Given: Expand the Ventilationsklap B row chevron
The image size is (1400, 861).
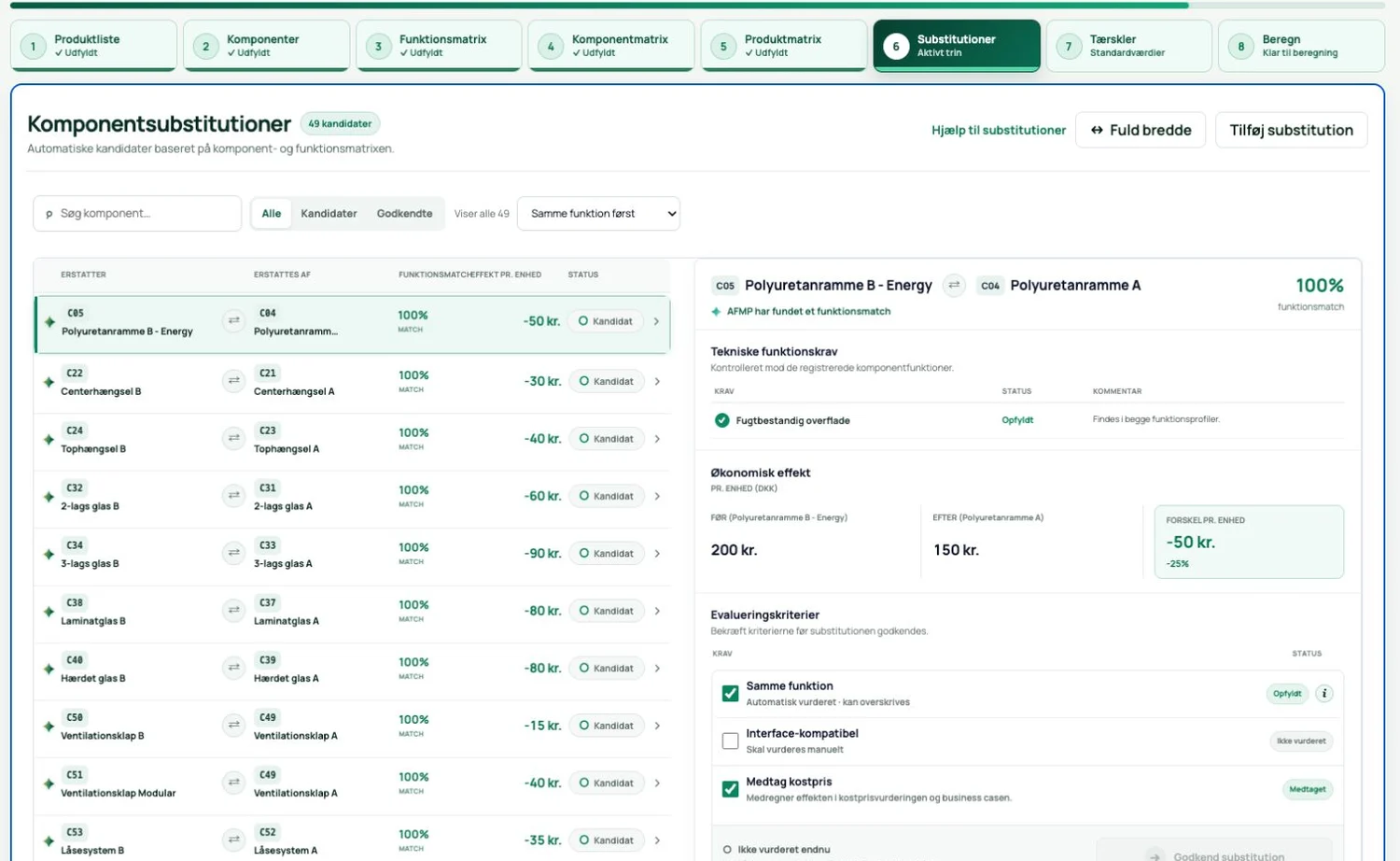Looking at the screenshot, I should (657, 726).
